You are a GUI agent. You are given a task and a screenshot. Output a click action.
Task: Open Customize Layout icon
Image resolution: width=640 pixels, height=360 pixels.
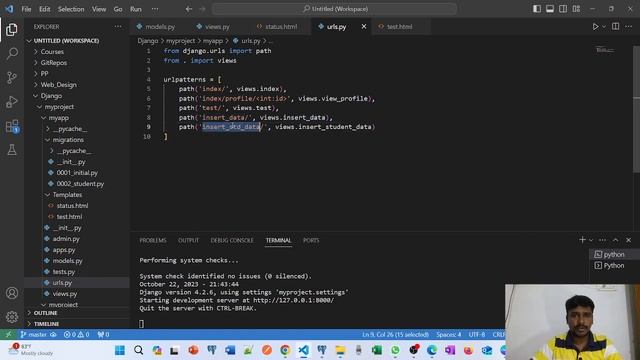coord(576,9)
